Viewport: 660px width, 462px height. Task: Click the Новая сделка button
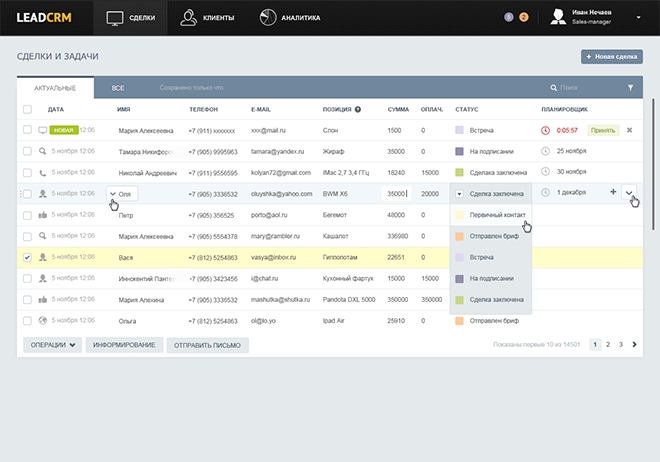[x=611, y=58]
